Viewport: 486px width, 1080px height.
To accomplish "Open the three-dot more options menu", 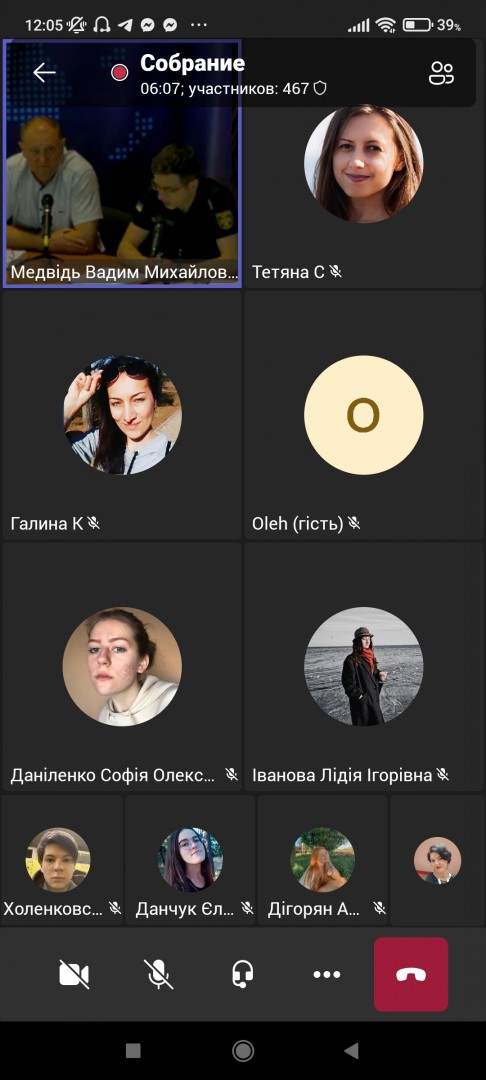I will point(326,975).
